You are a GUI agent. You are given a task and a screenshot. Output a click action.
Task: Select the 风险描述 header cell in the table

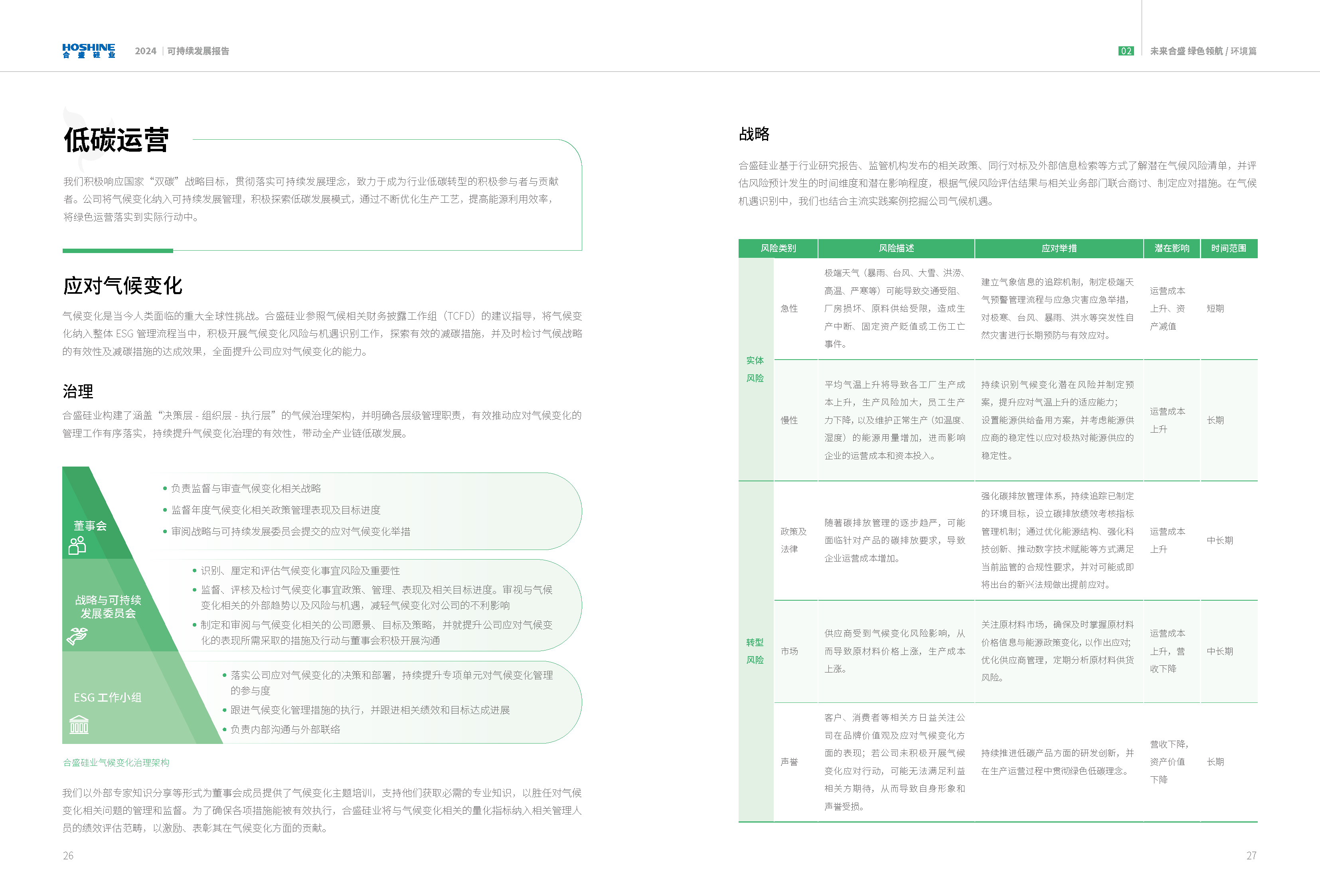(x=895, y=248)
